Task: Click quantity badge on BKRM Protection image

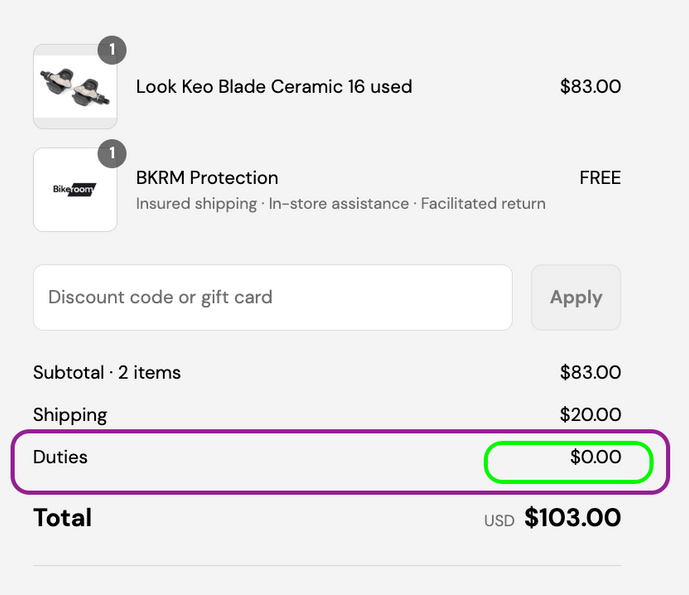Action: [112, 153]
